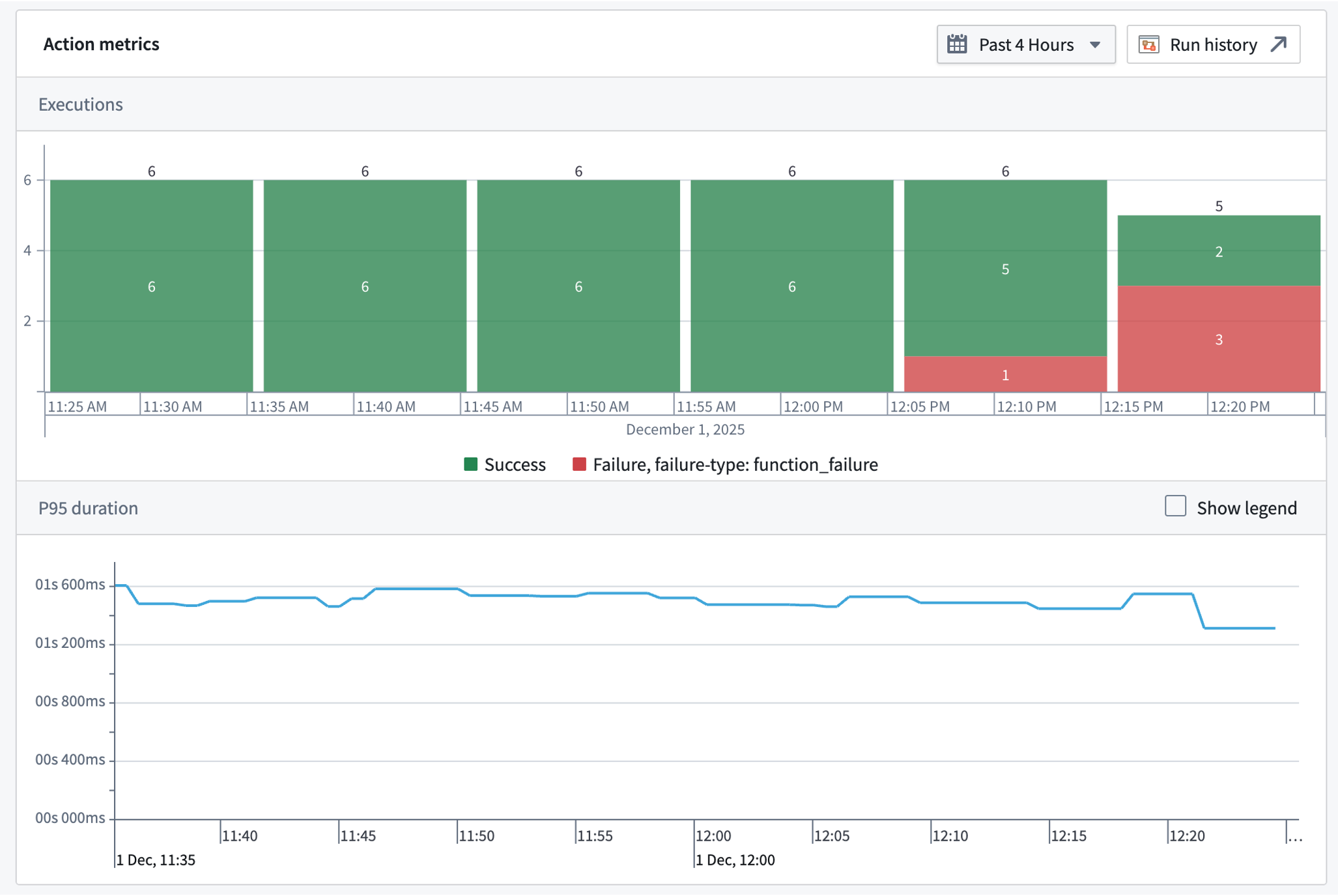Toggle the Success series in the legend
1338x896 pixels.
(x=515, y=464)
